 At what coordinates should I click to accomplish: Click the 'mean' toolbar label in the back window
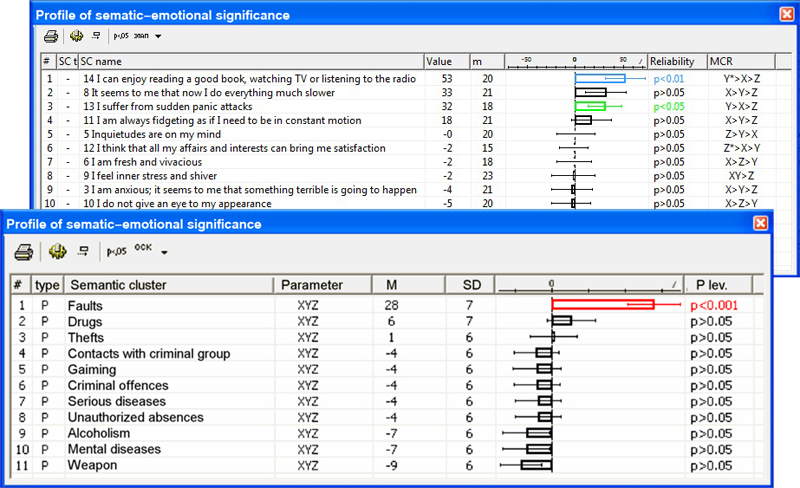click(141, 36)
